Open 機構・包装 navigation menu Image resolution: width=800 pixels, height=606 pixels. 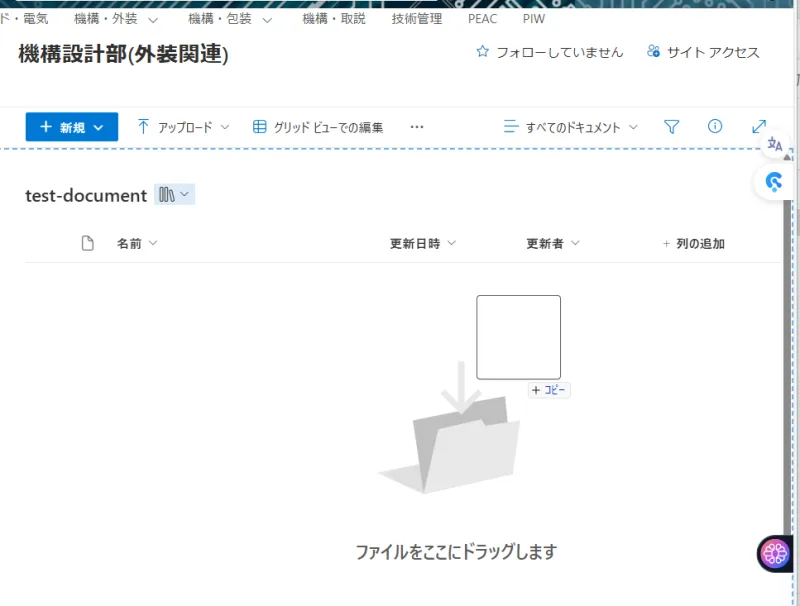pos(230,19)
